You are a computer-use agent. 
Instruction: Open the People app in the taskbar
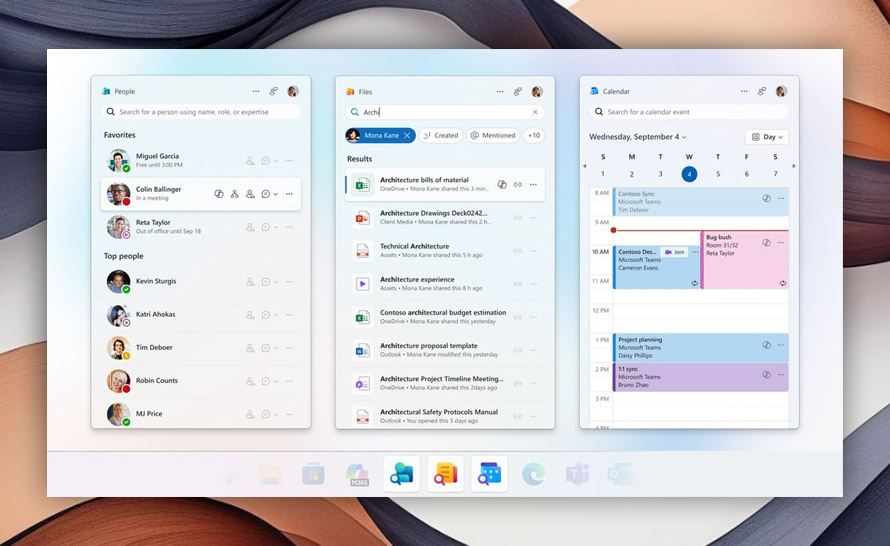(402, 474)
